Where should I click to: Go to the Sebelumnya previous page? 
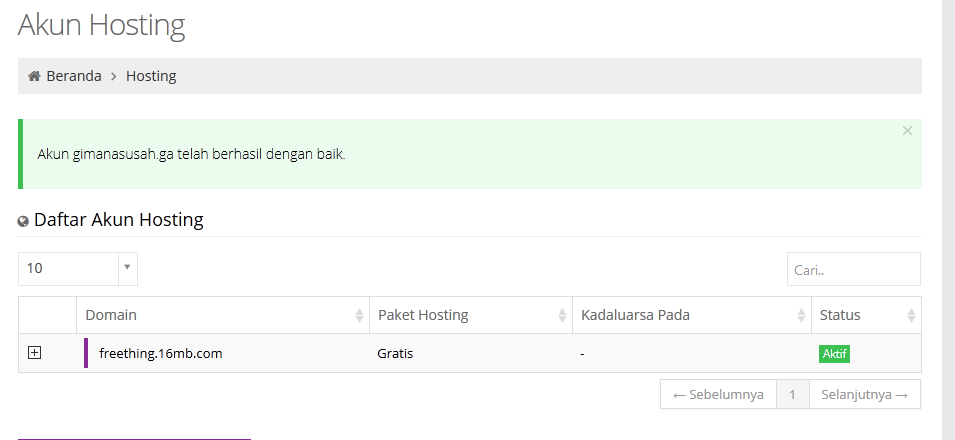point(718,394)
